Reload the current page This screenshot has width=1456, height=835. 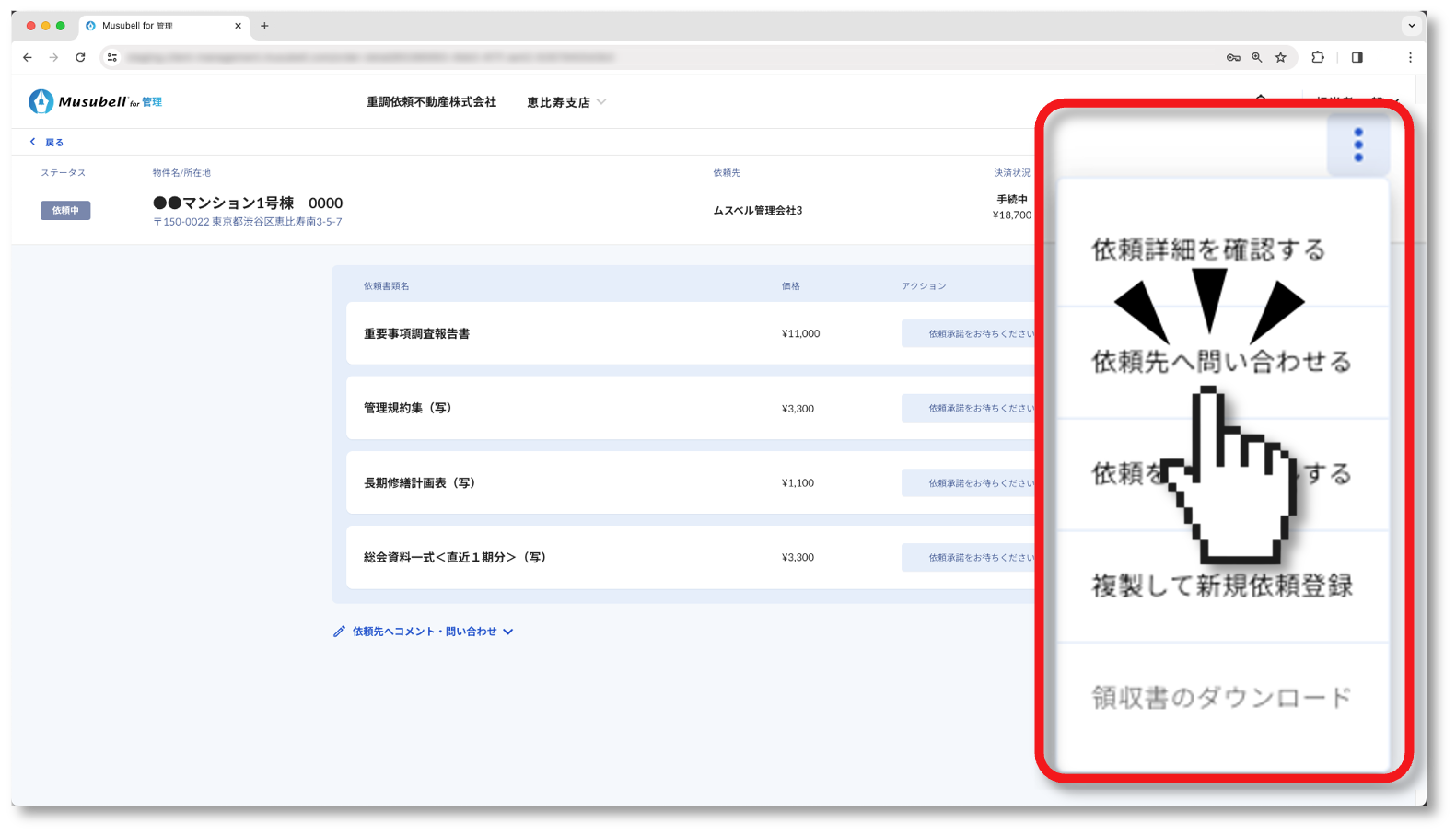[x=80, y=57]
